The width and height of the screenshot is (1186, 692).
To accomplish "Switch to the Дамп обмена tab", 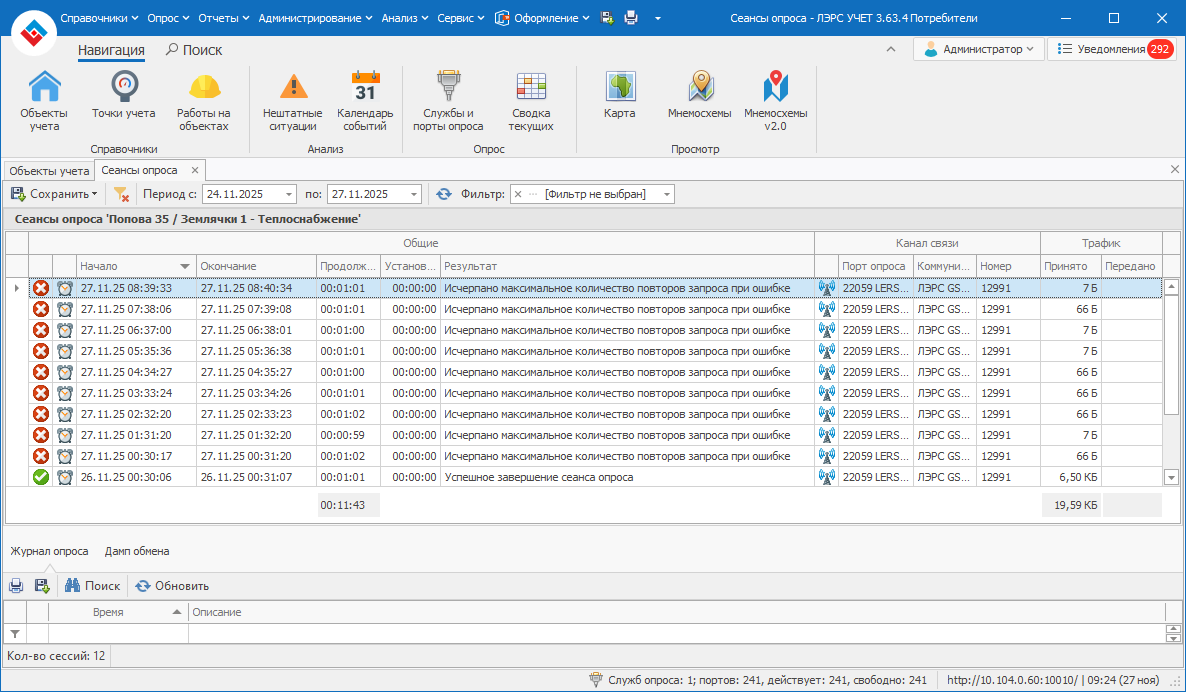I will click(137, 551).
